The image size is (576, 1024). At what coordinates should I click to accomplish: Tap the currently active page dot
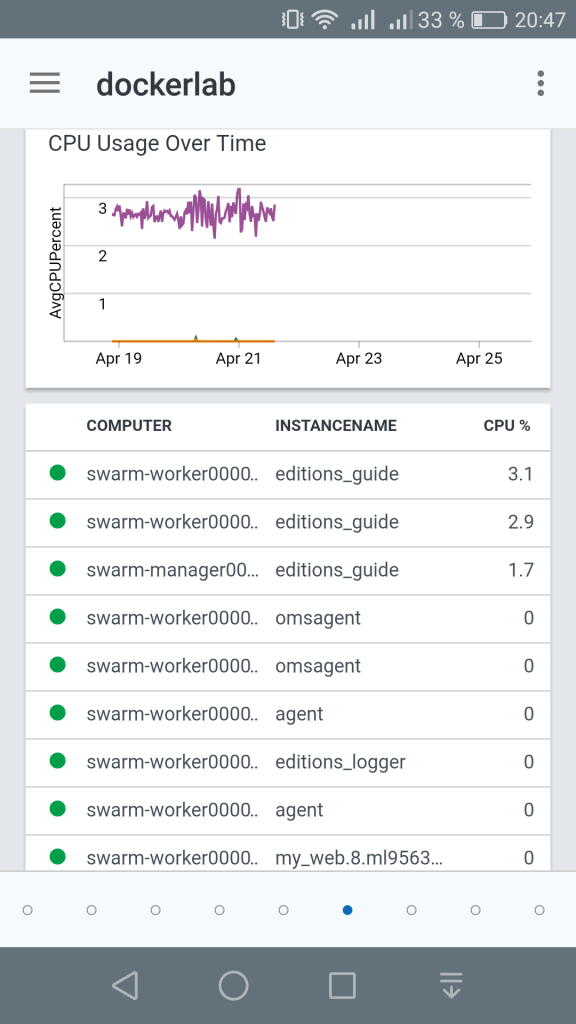(347, 910)
